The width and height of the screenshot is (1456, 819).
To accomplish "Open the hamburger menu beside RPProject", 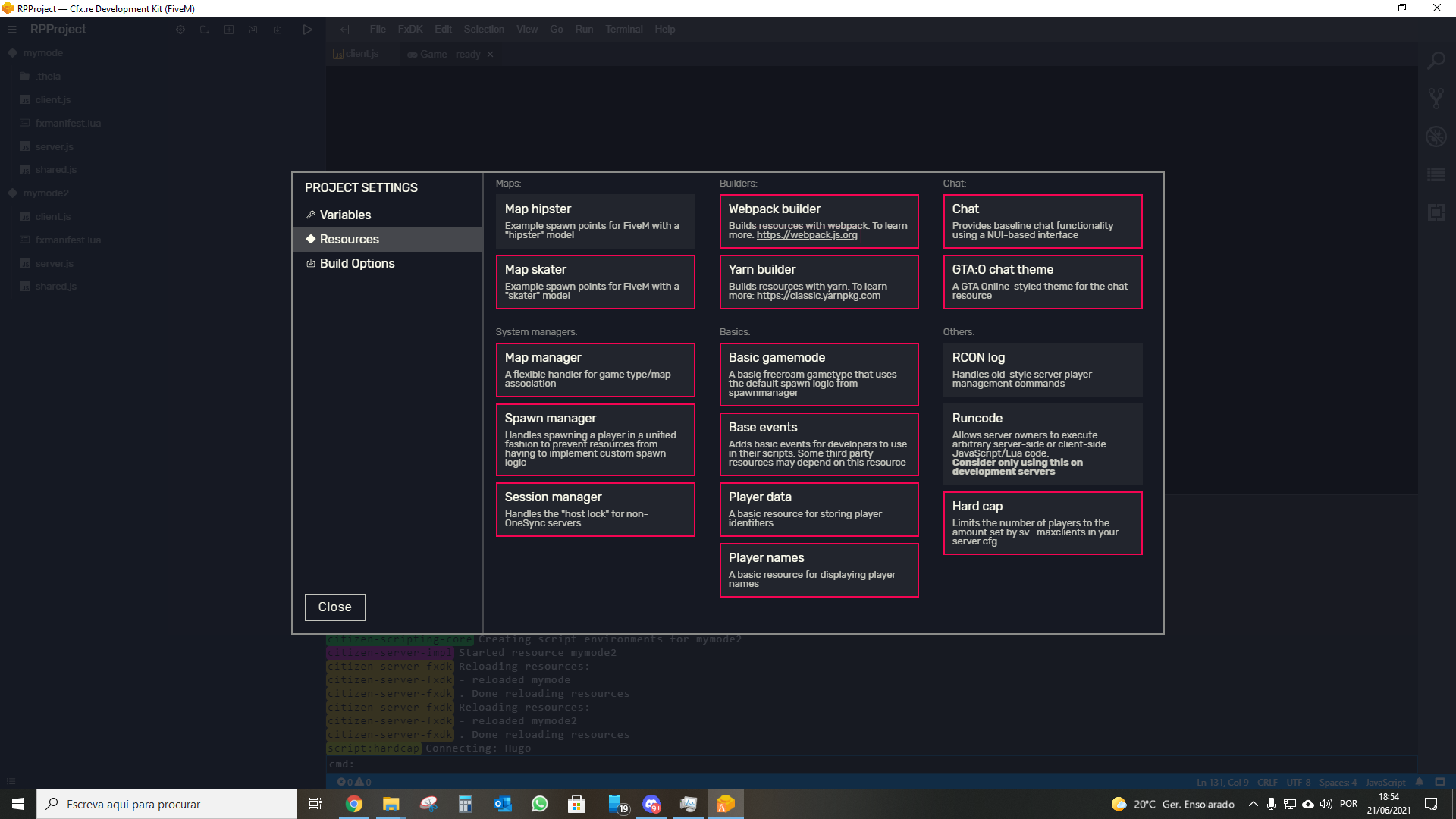I will (12, 29).
